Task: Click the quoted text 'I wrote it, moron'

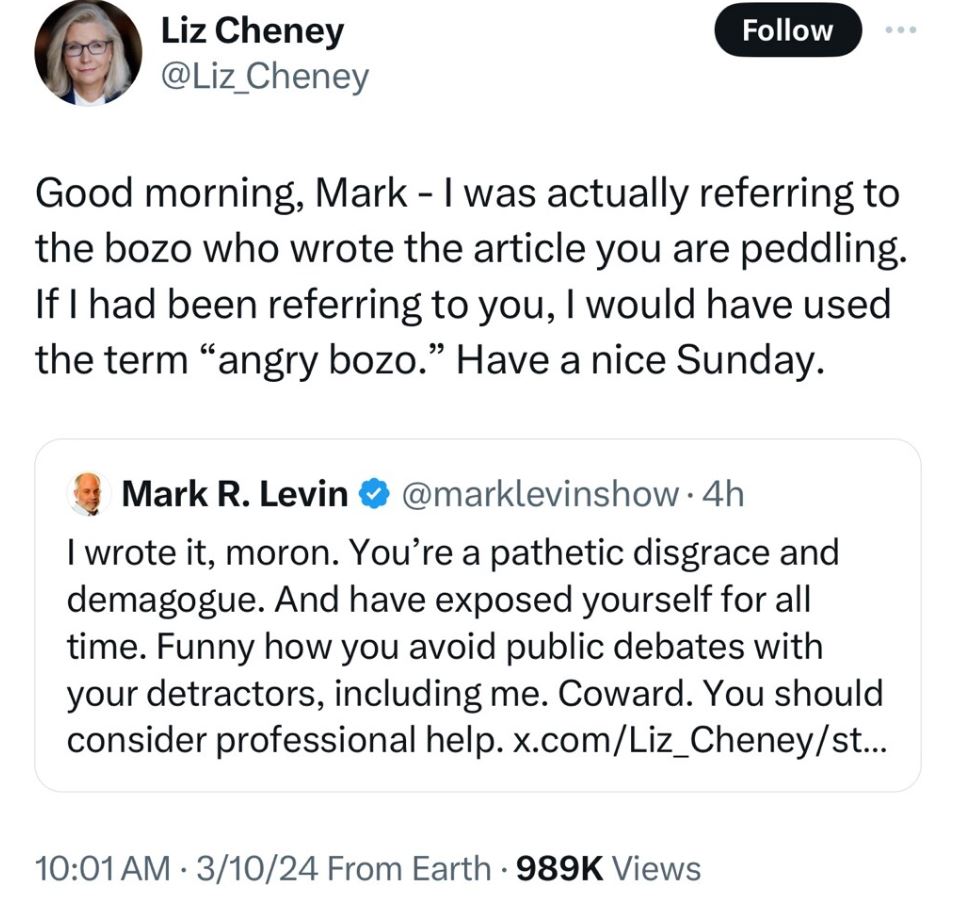Action: (x=203, y=553)
